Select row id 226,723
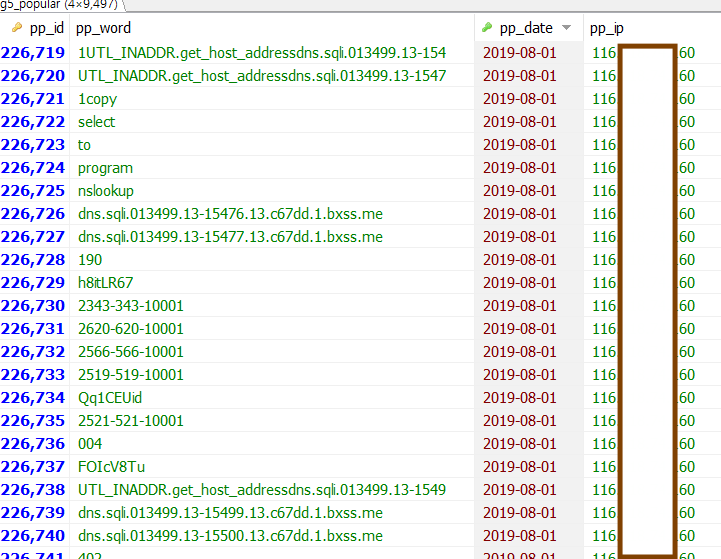 (x=33, y=145)
